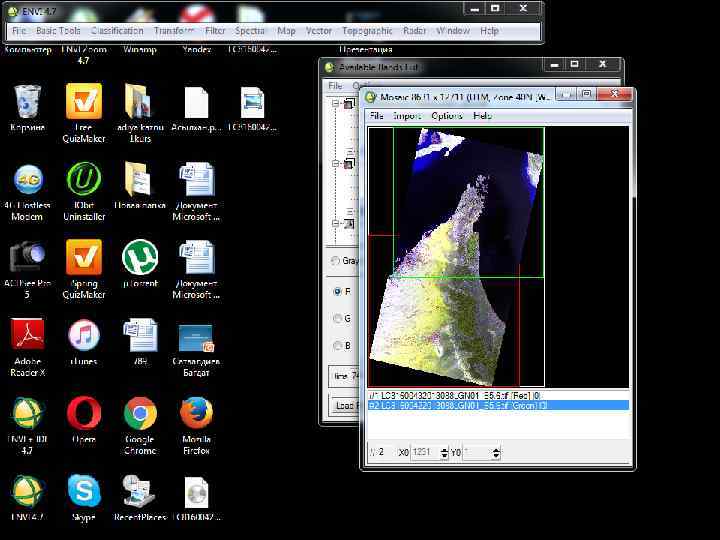Click the green-outlined image in mosaic preview
This screenshot has height=540, width=720.
[x=468, y=202]
